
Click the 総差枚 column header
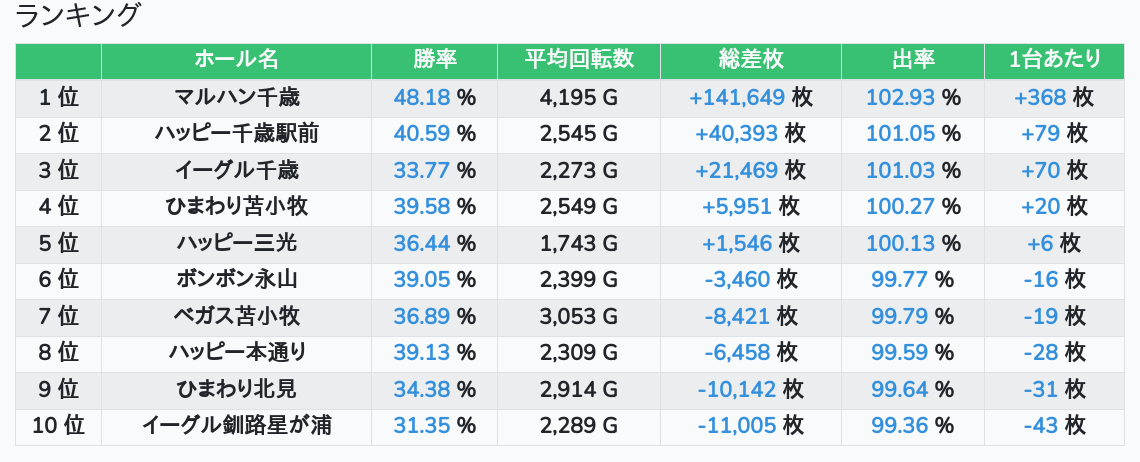click(751, 60)
